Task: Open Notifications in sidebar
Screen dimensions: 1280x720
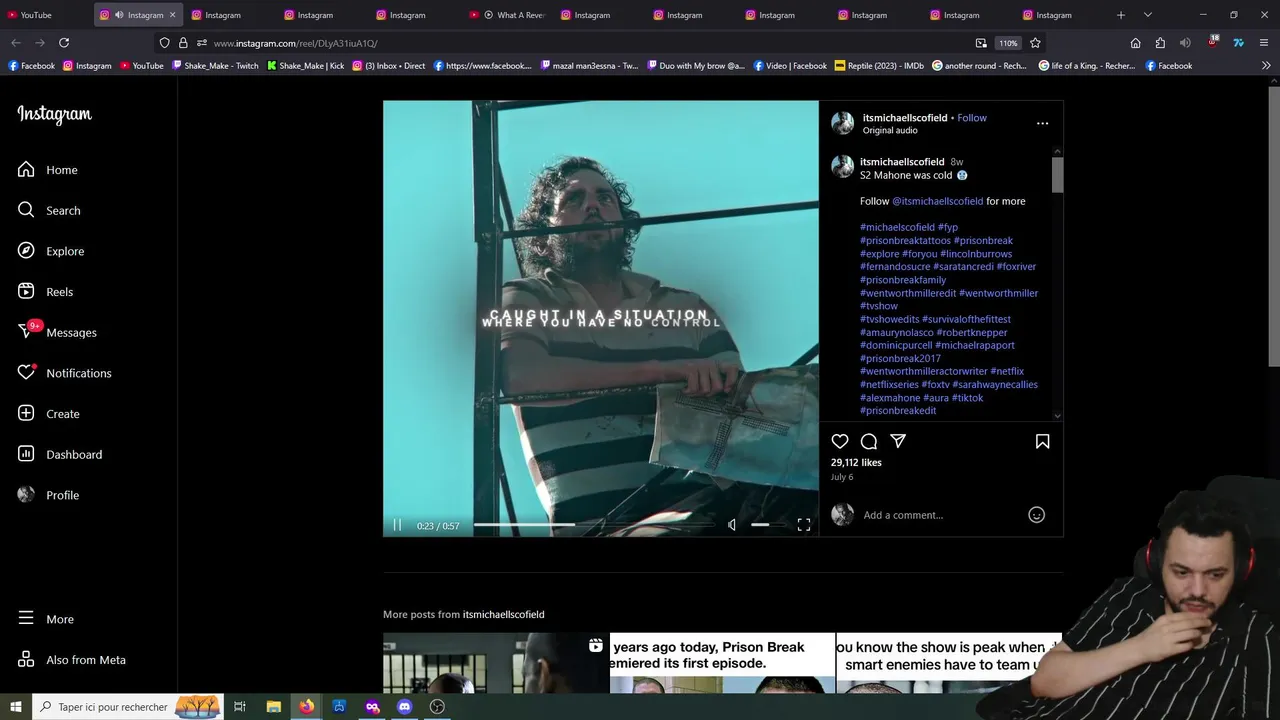Action: click(x=64, y=373)
